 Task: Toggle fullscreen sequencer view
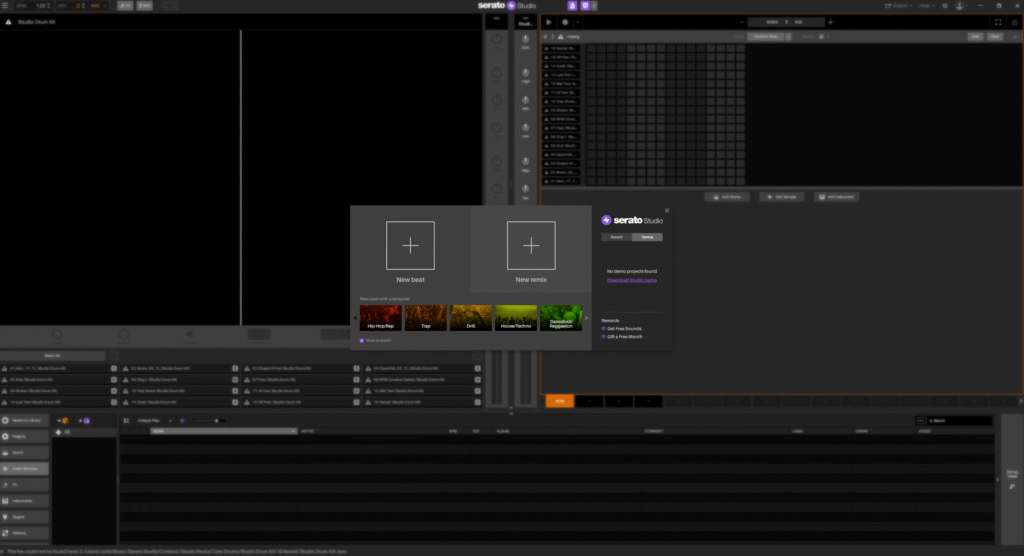pyautogui.click(x=998, y=22)
